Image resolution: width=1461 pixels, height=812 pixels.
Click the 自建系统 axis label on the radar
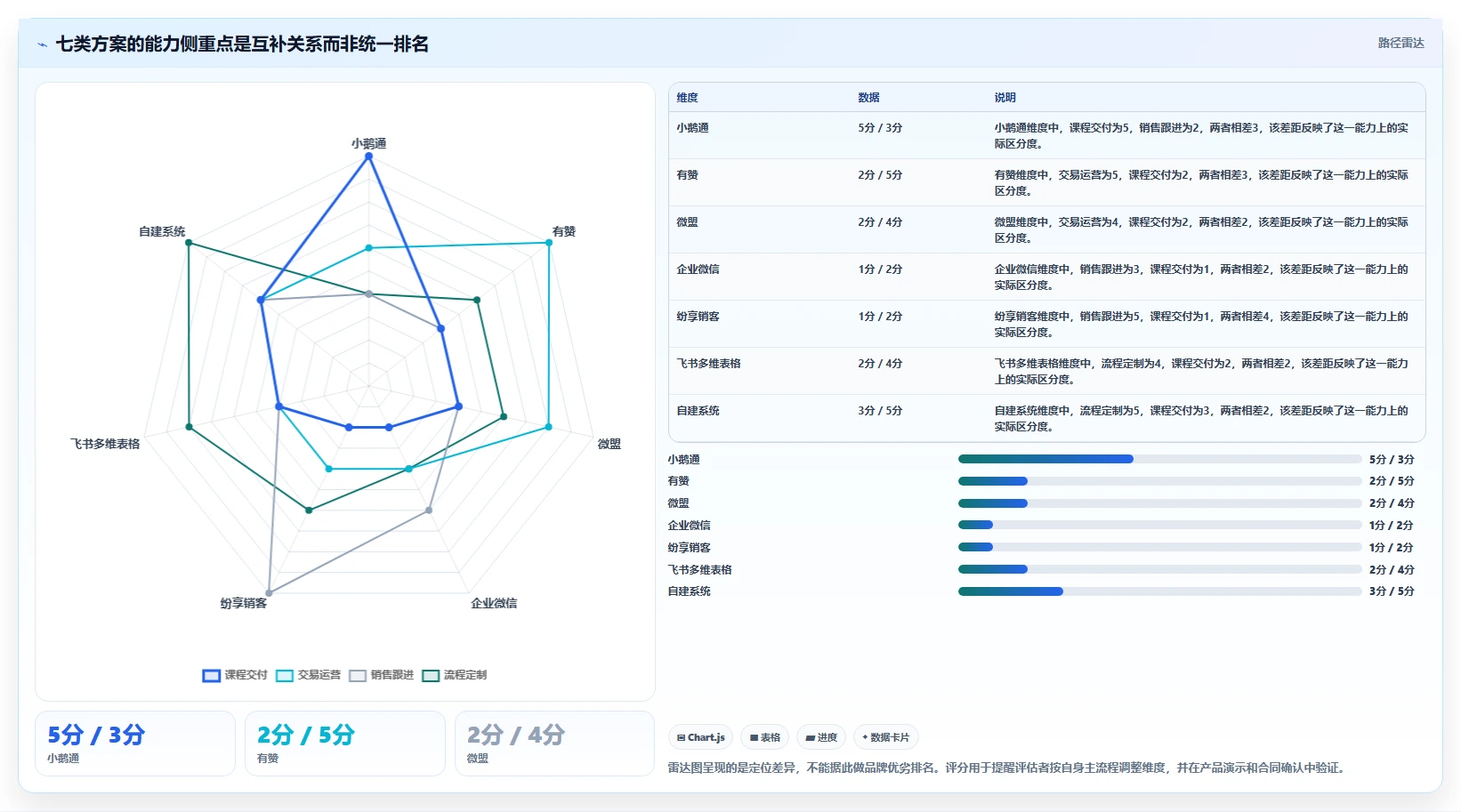(162, 231)
